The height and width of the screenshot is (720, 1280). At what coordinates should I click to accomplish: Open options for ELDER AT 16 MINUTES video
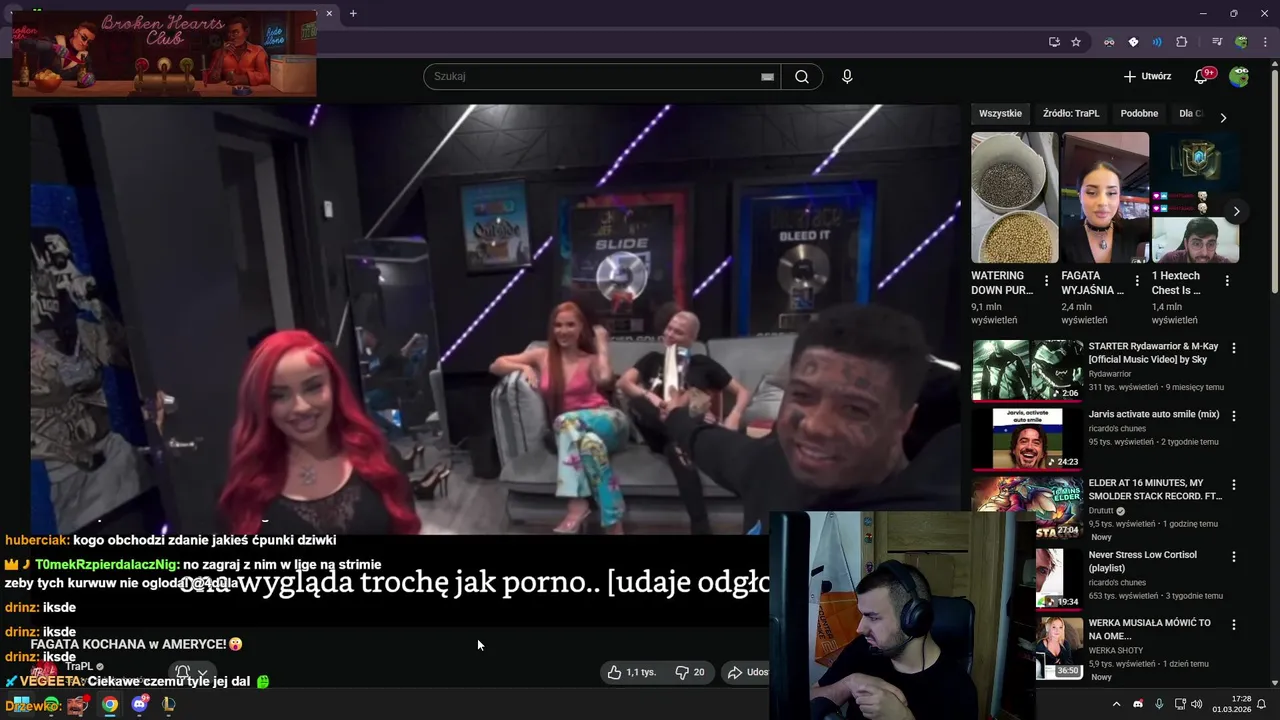pos(1233,484)
